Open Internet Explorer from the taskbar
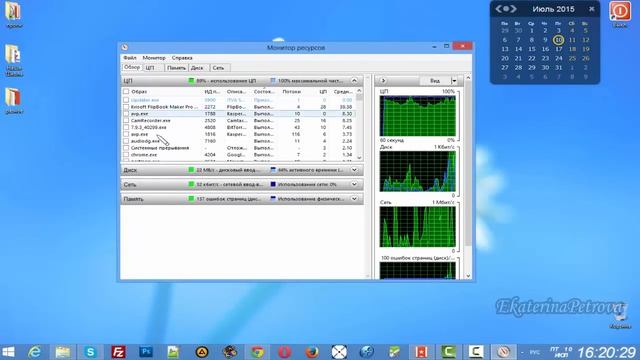Screen dimensions: 640x360 pos(35,352)
